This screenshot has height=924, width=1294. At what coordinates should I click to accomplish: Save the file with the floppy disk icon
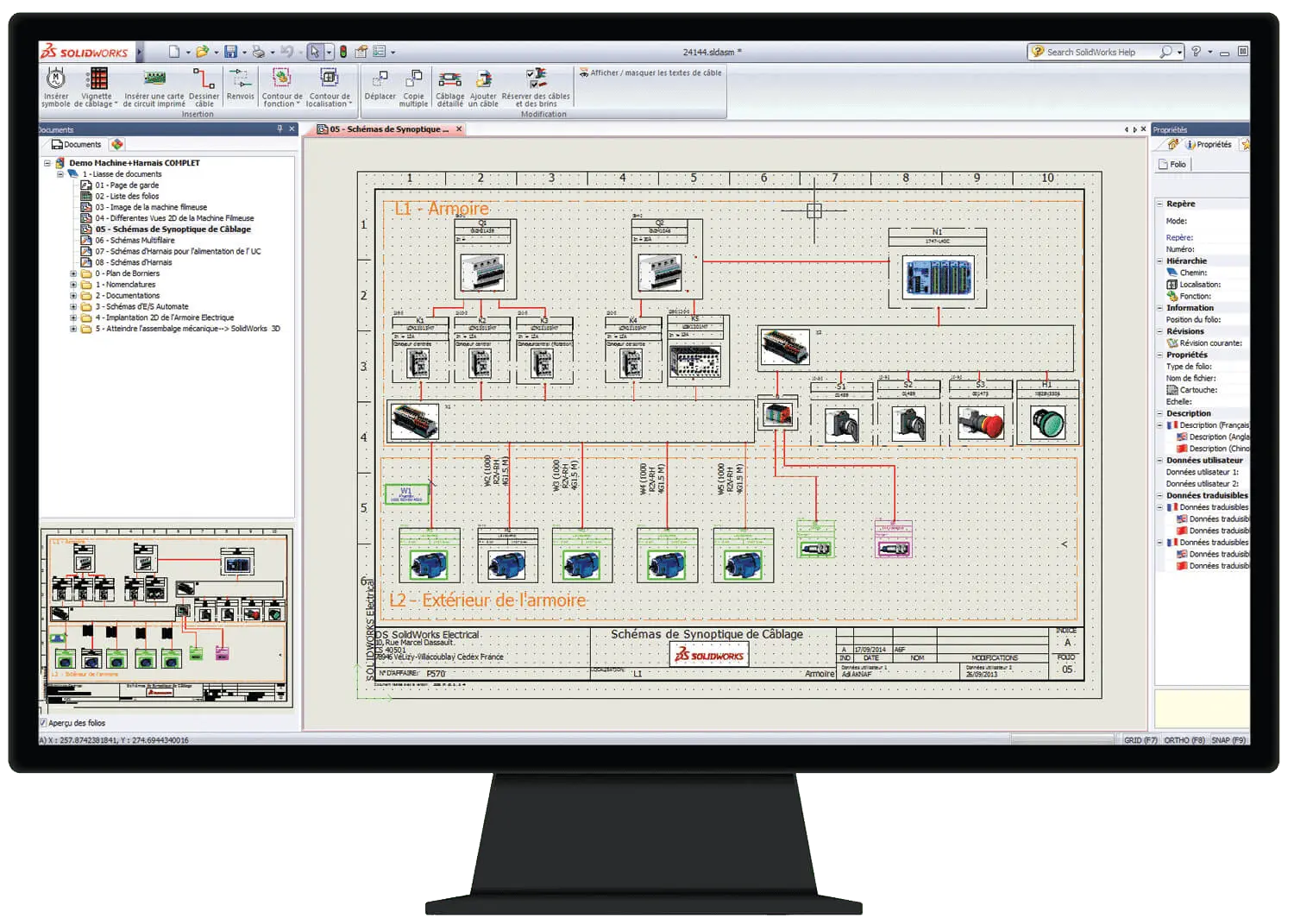(230, 52)
